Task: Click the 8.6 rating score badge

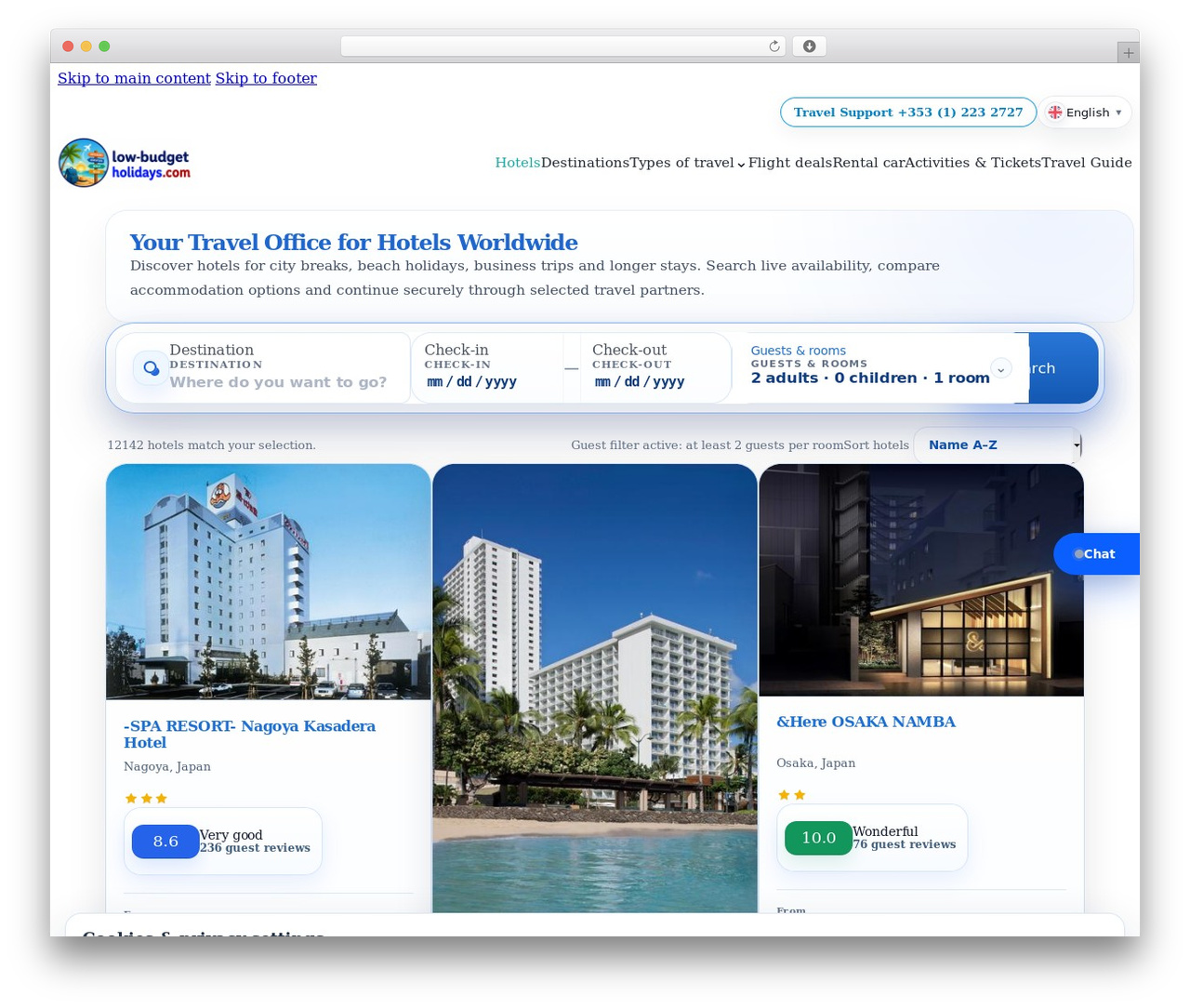Action: (x=165, y=842)
